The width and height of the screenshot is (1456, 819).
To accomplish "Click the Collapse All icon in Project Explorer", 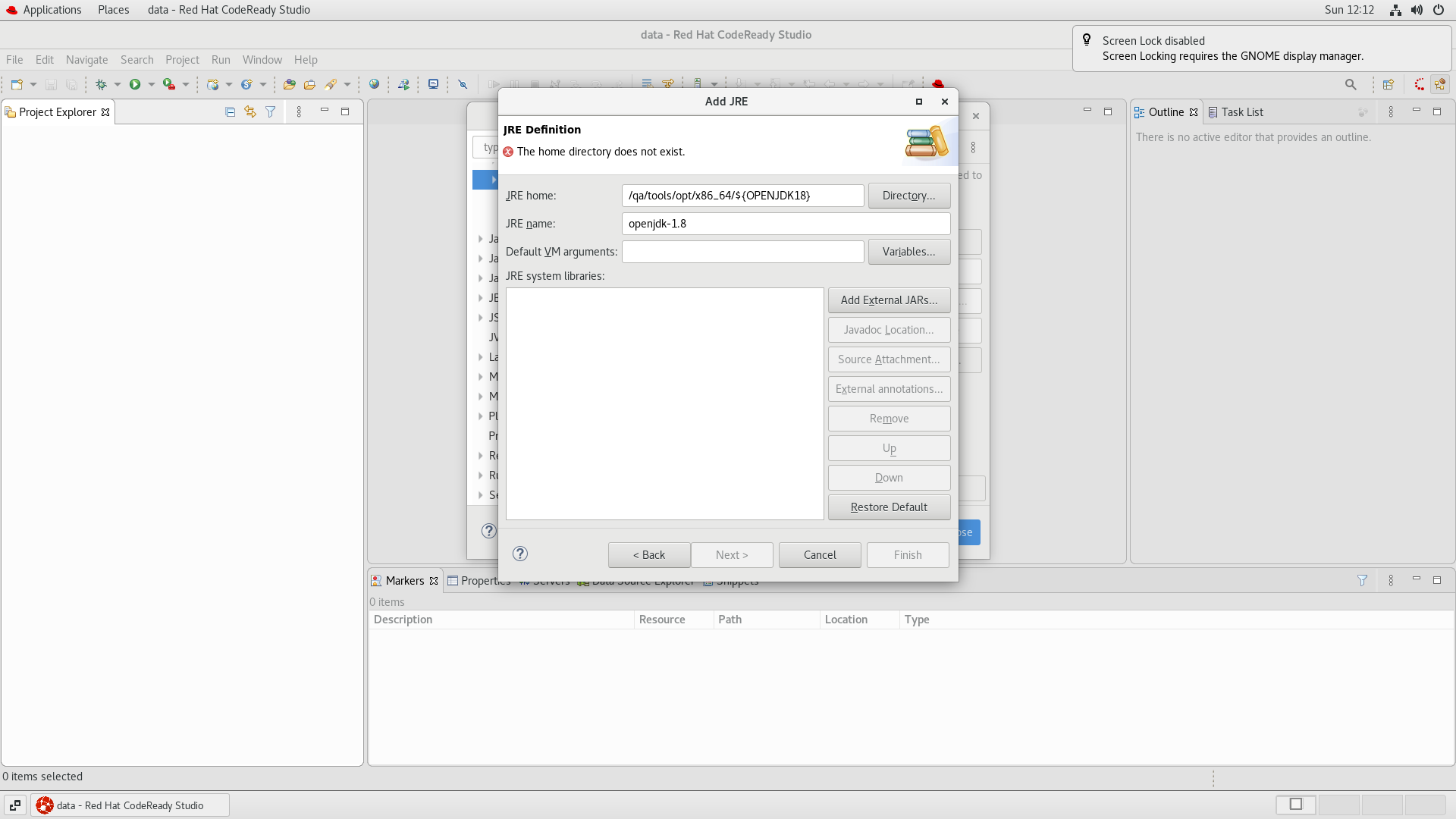I will click(x=230, y=111).
